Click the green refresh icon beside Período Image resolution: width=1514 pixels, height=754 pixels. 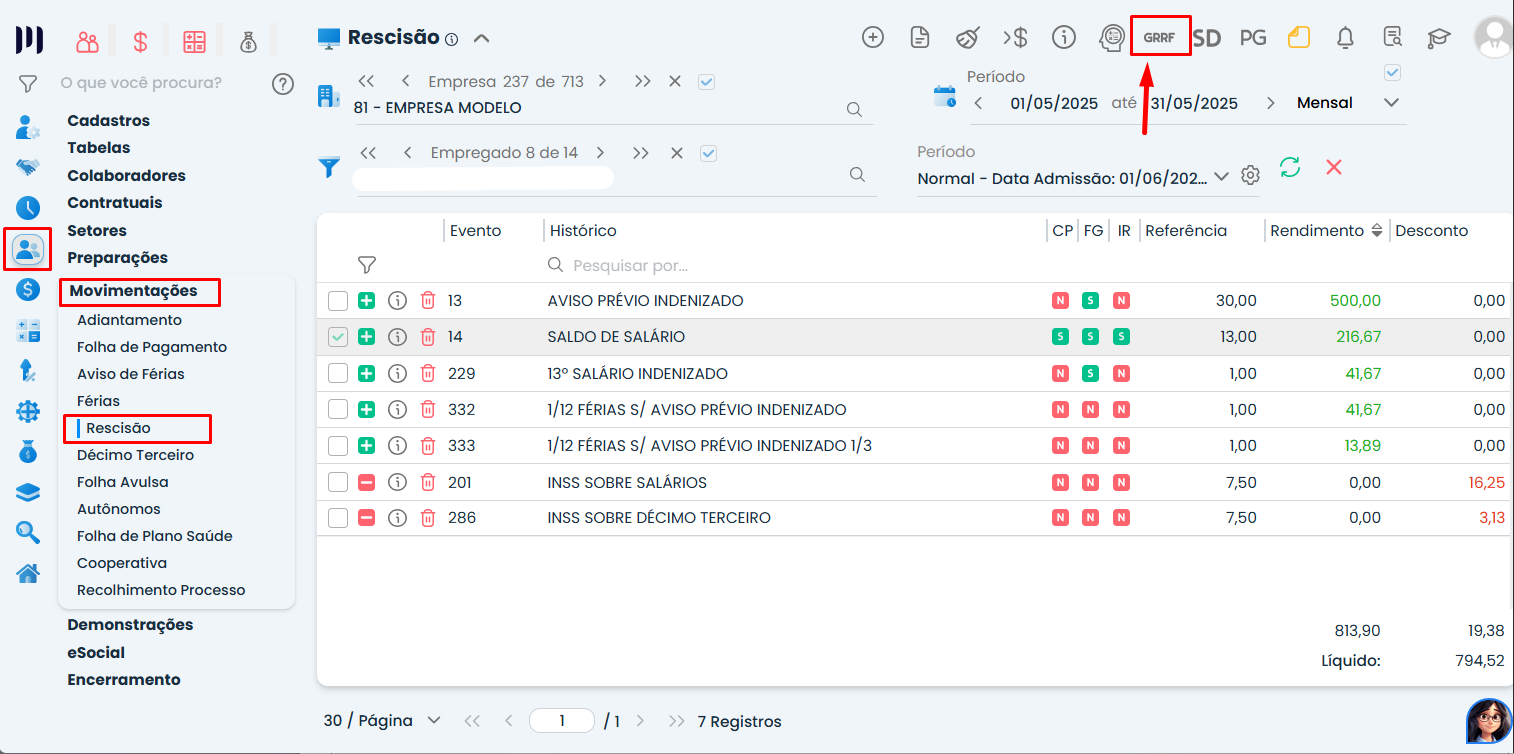click(x=1290, y=167)
